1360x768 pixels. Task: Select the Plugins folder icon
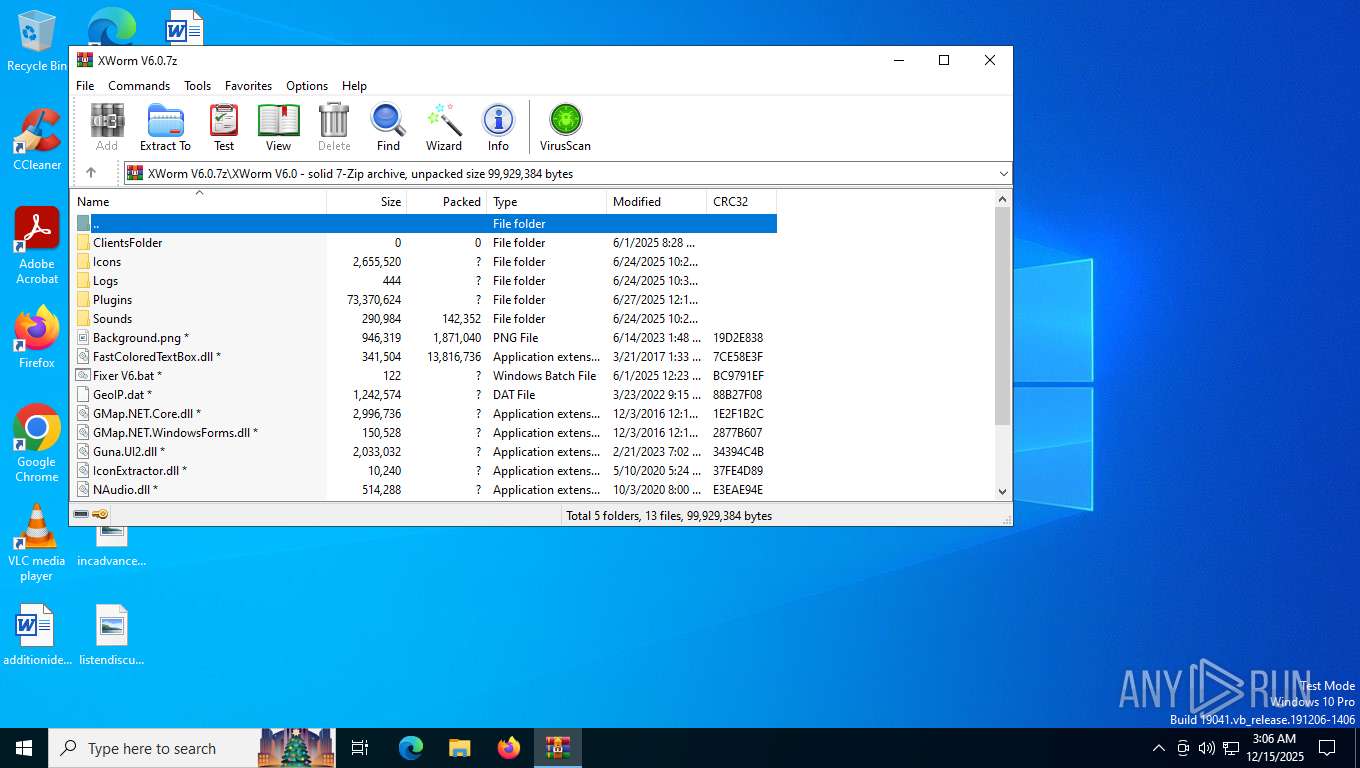(x=84, y=300)
